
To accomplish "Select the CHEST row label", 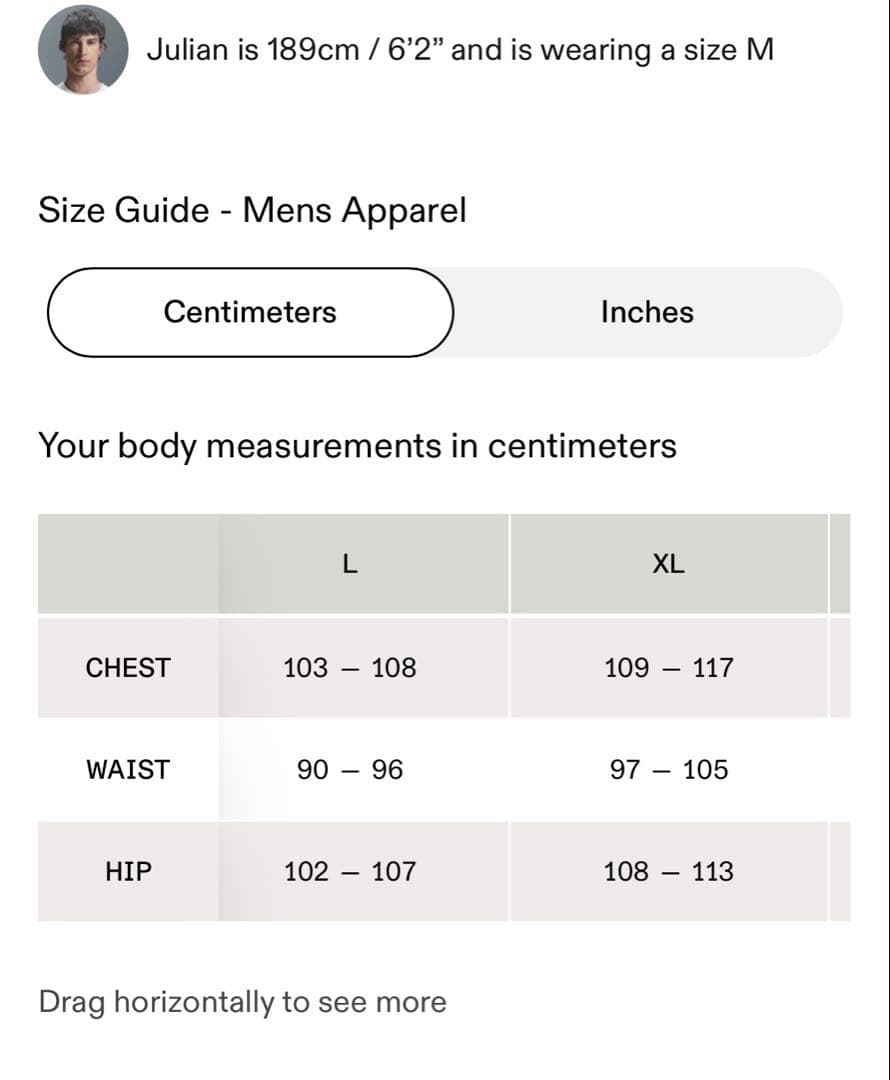I will (x=128, y=668).
